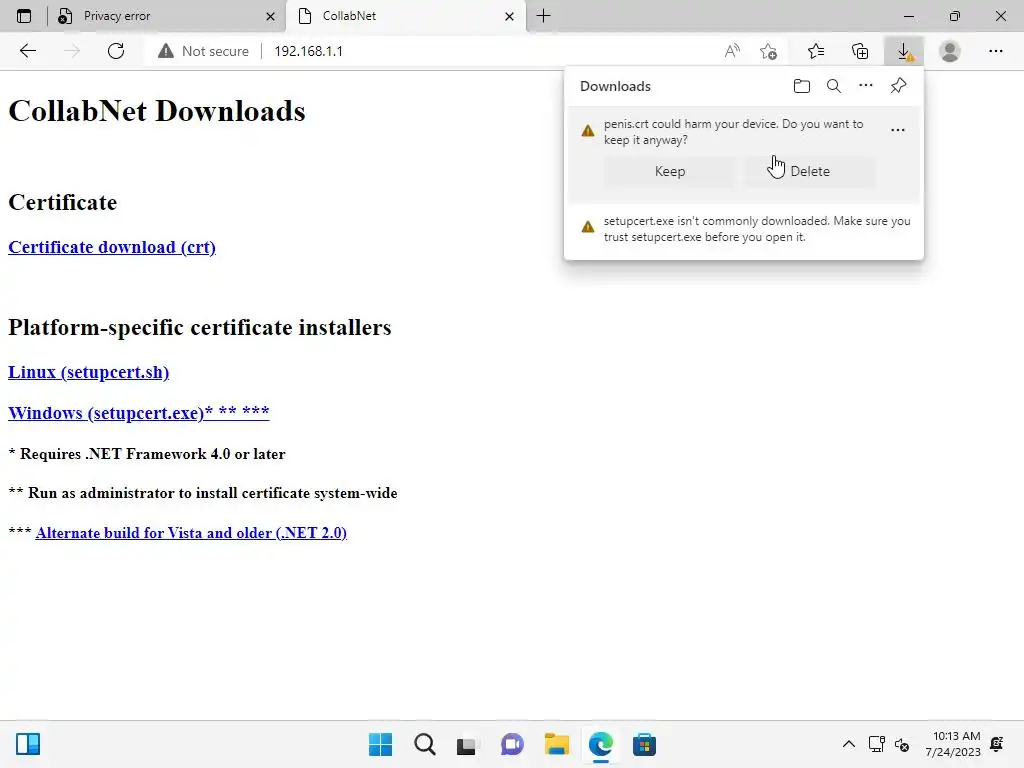Viewport: 1024px width, 768px height.
Task: Open Task View on taskbar
Action: click(466, 744)
